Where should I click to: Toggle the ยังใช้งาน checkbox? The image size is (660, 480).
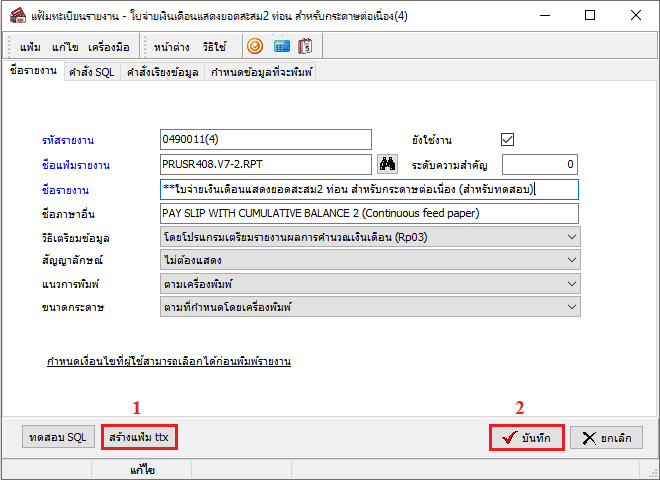pyautogui.click(x=507, y=140)
